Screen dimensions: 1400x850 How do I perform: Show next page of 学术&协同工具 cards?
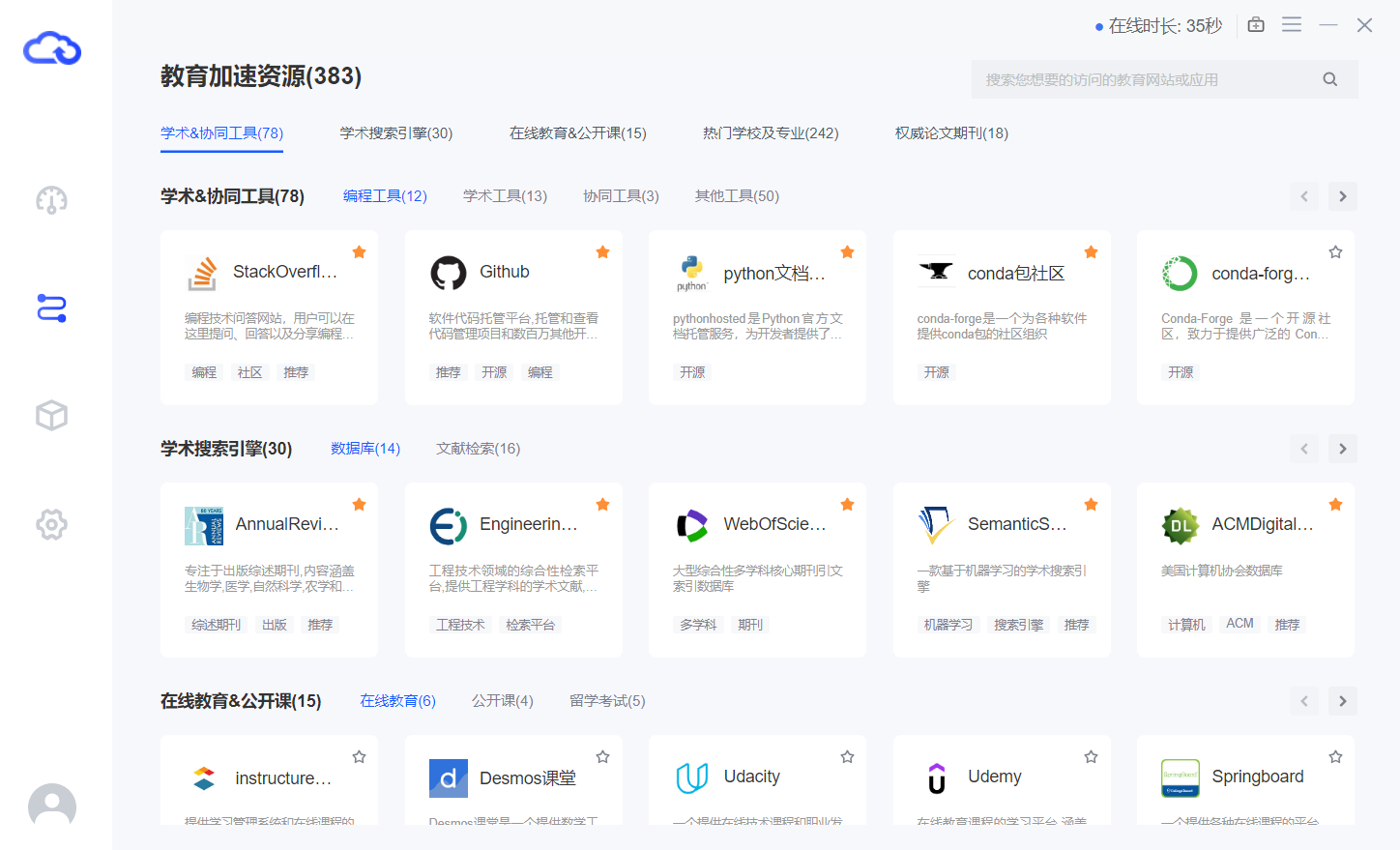[x=1343, y=196]
